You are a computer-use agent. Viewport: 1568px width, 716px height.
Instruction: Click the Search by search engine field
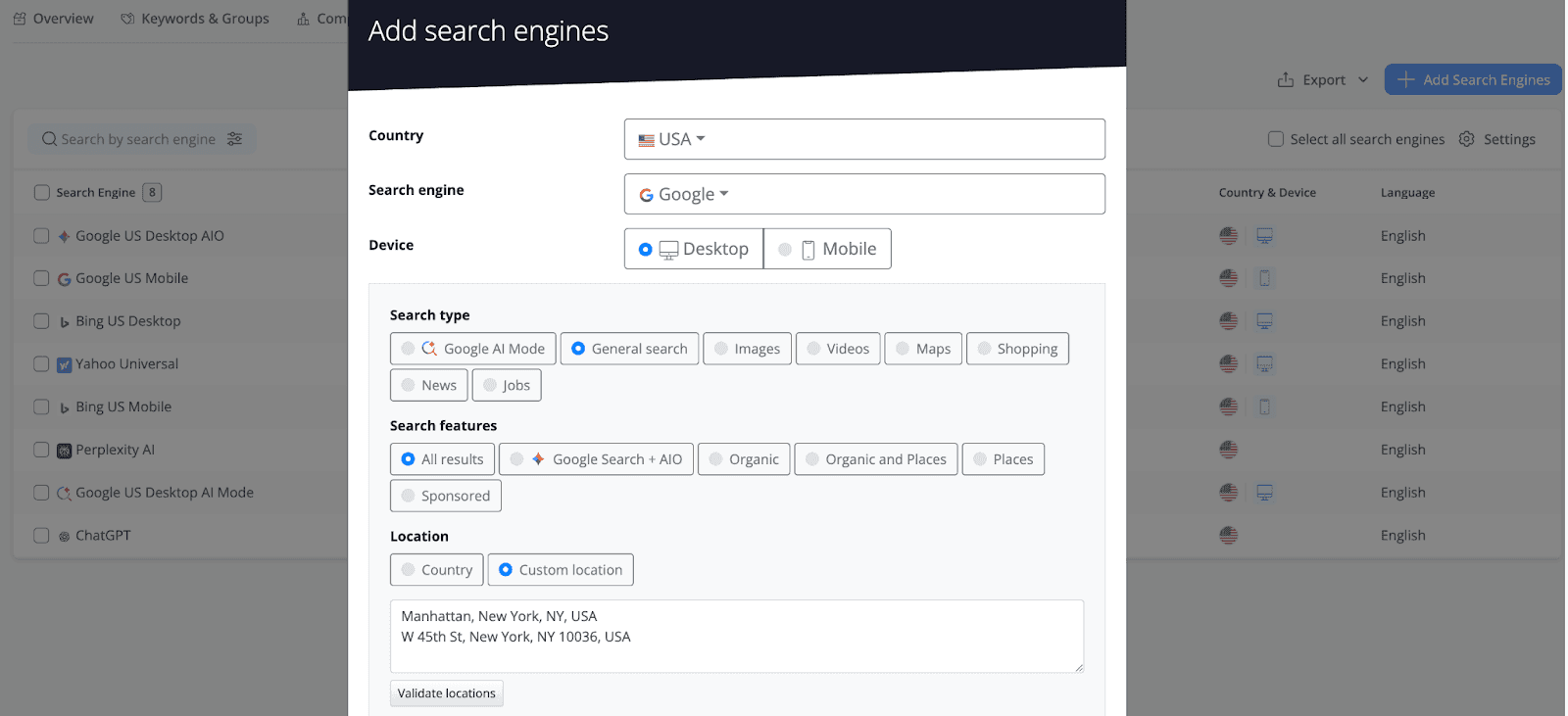(141, 139)
